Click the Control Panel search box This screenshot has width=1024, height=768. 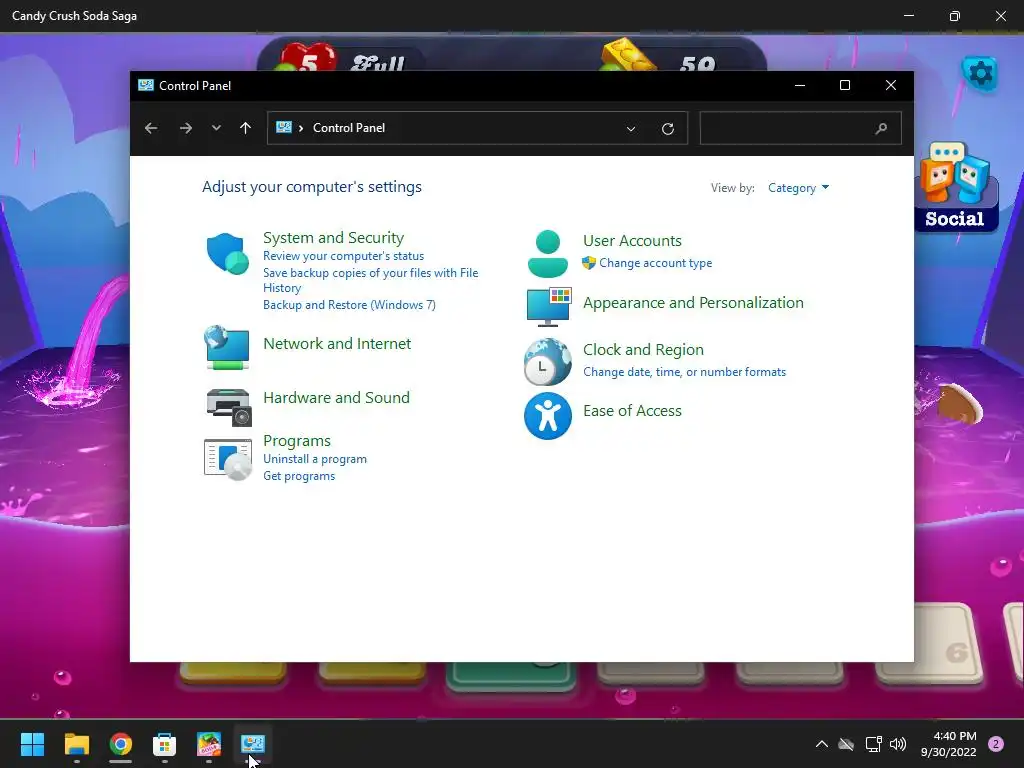point(800,128)
